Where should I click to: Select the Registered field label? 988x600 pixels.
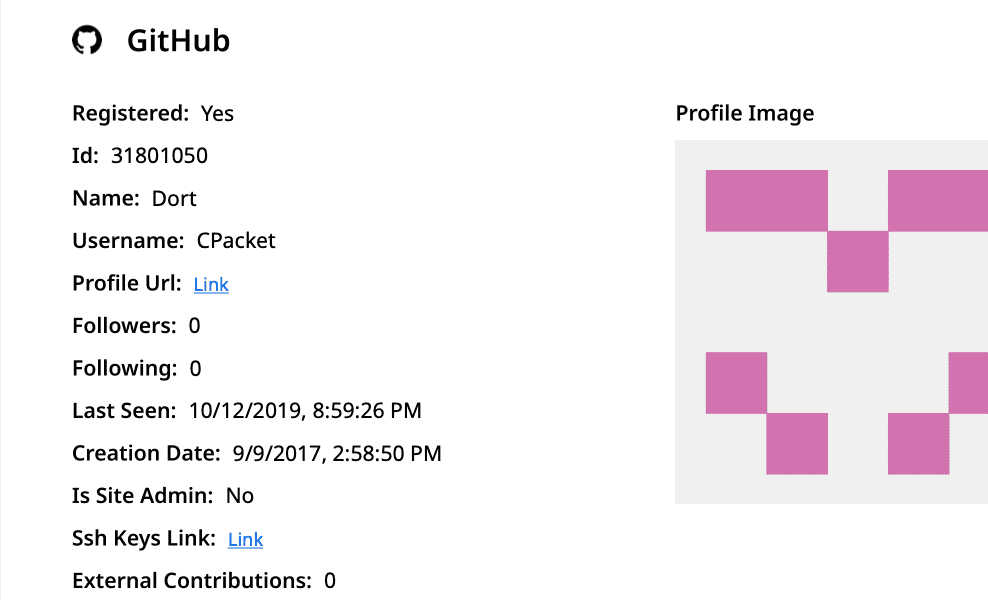pyautogui.click(x=130, y=113)
